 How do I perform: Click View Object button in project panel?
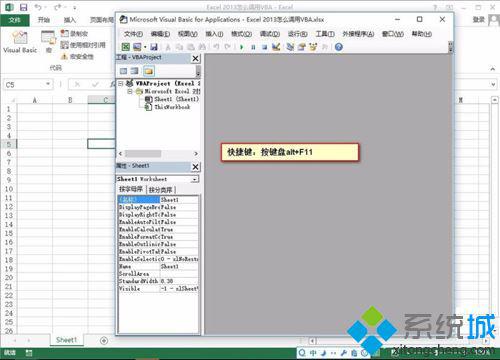[x=135, y=71]
